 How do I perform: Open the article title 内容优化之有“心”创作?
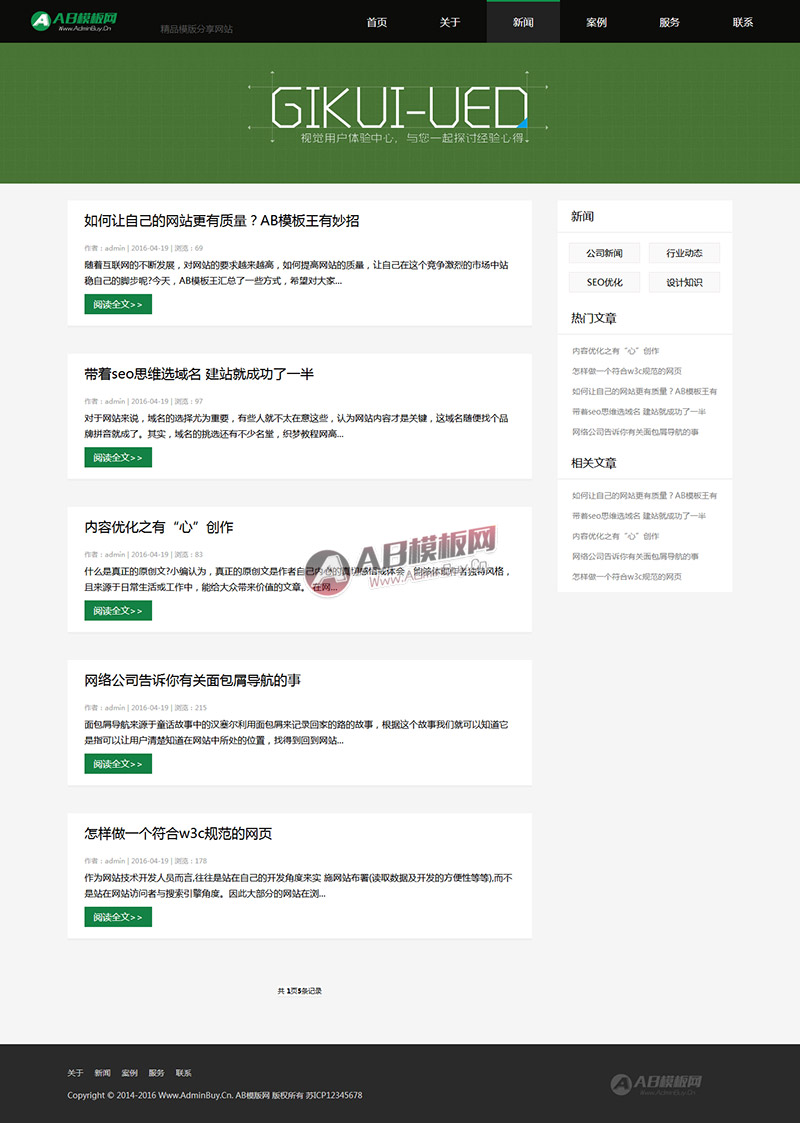[x=159, y=527]
